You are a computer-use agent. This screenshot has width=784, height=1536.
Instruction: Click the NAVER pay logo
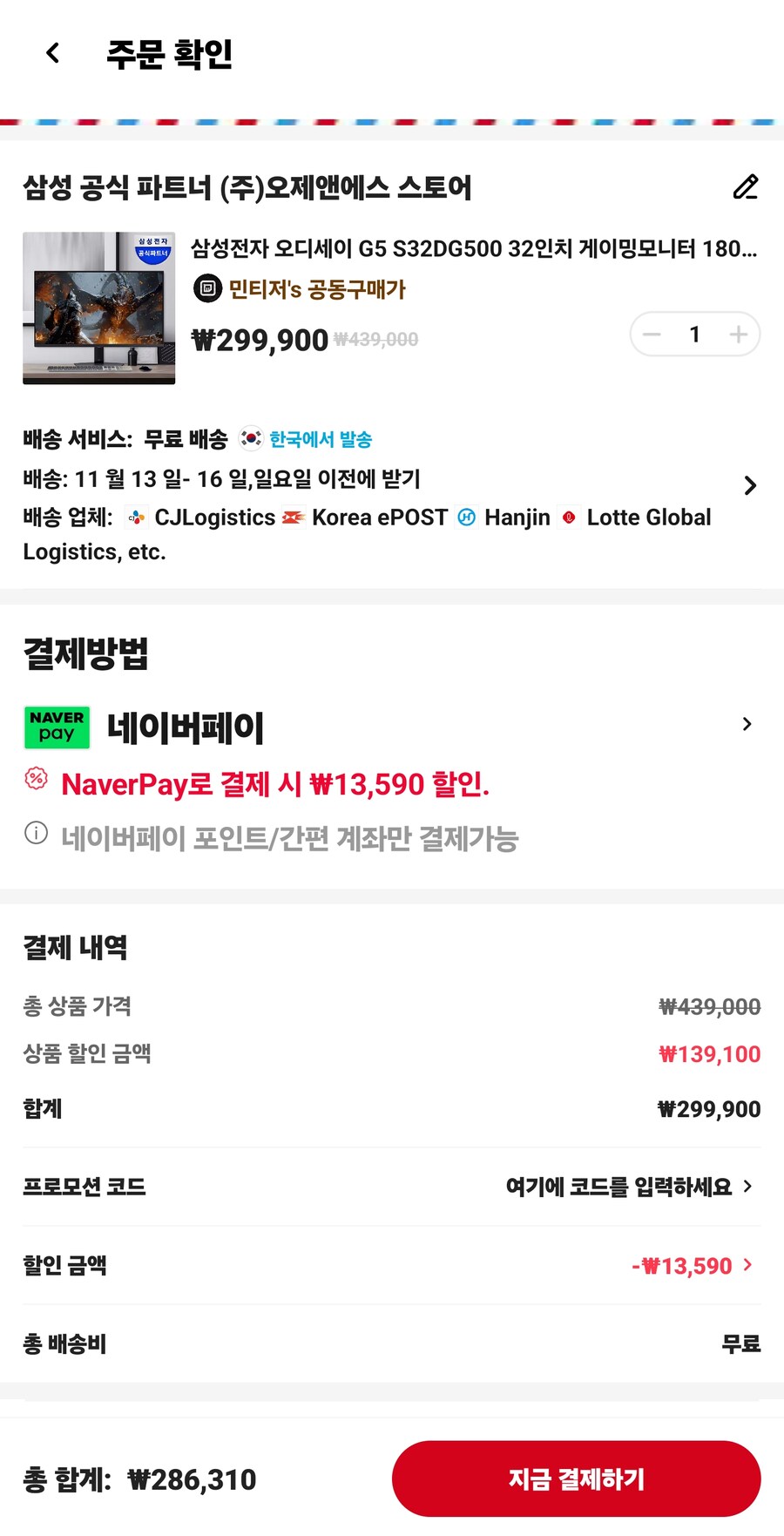click(56, 727)
